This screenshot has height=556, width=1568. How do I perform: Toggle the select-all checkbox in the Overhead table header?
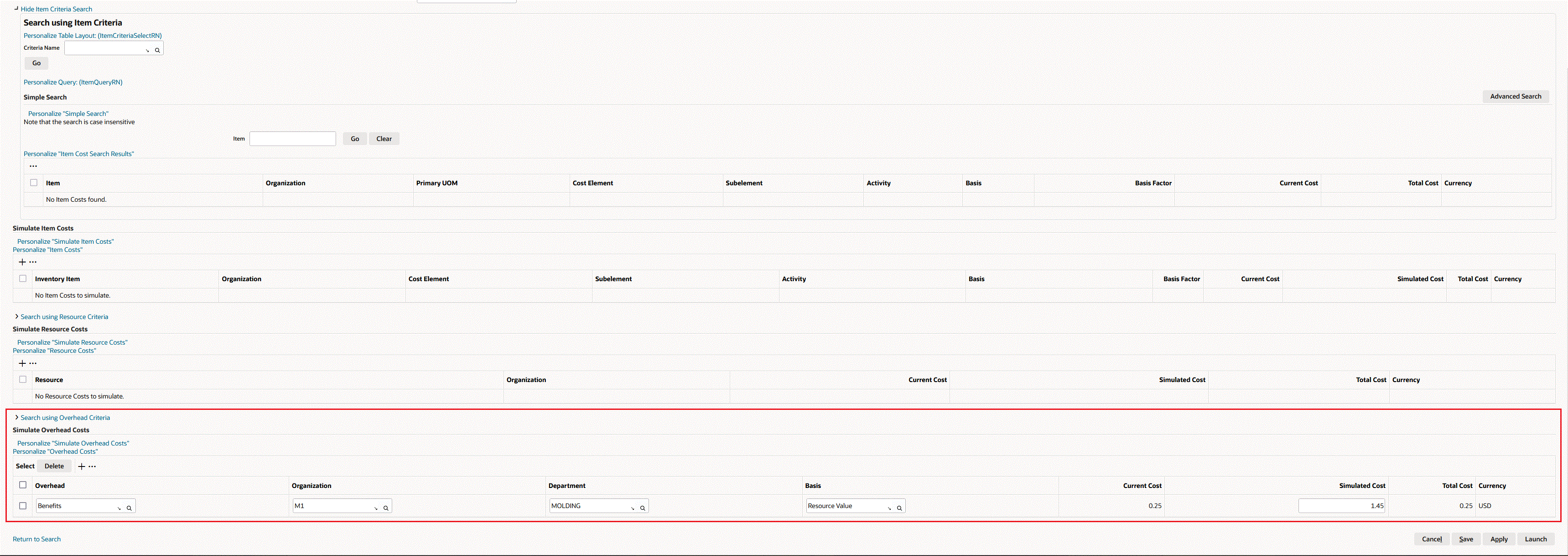pyautogui.click(x=22, y=485)
